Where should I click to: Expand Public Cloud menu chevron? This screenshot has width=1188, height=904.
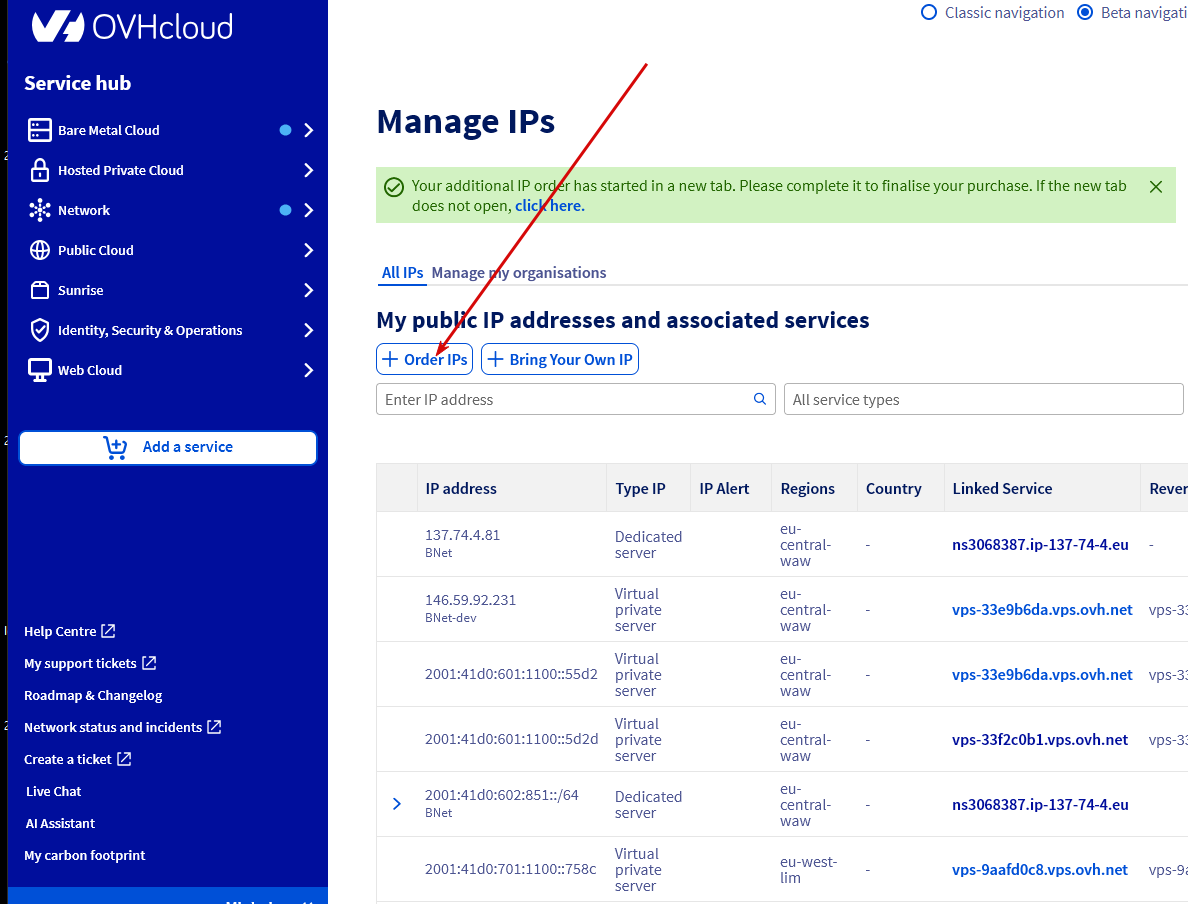(308, 250)
